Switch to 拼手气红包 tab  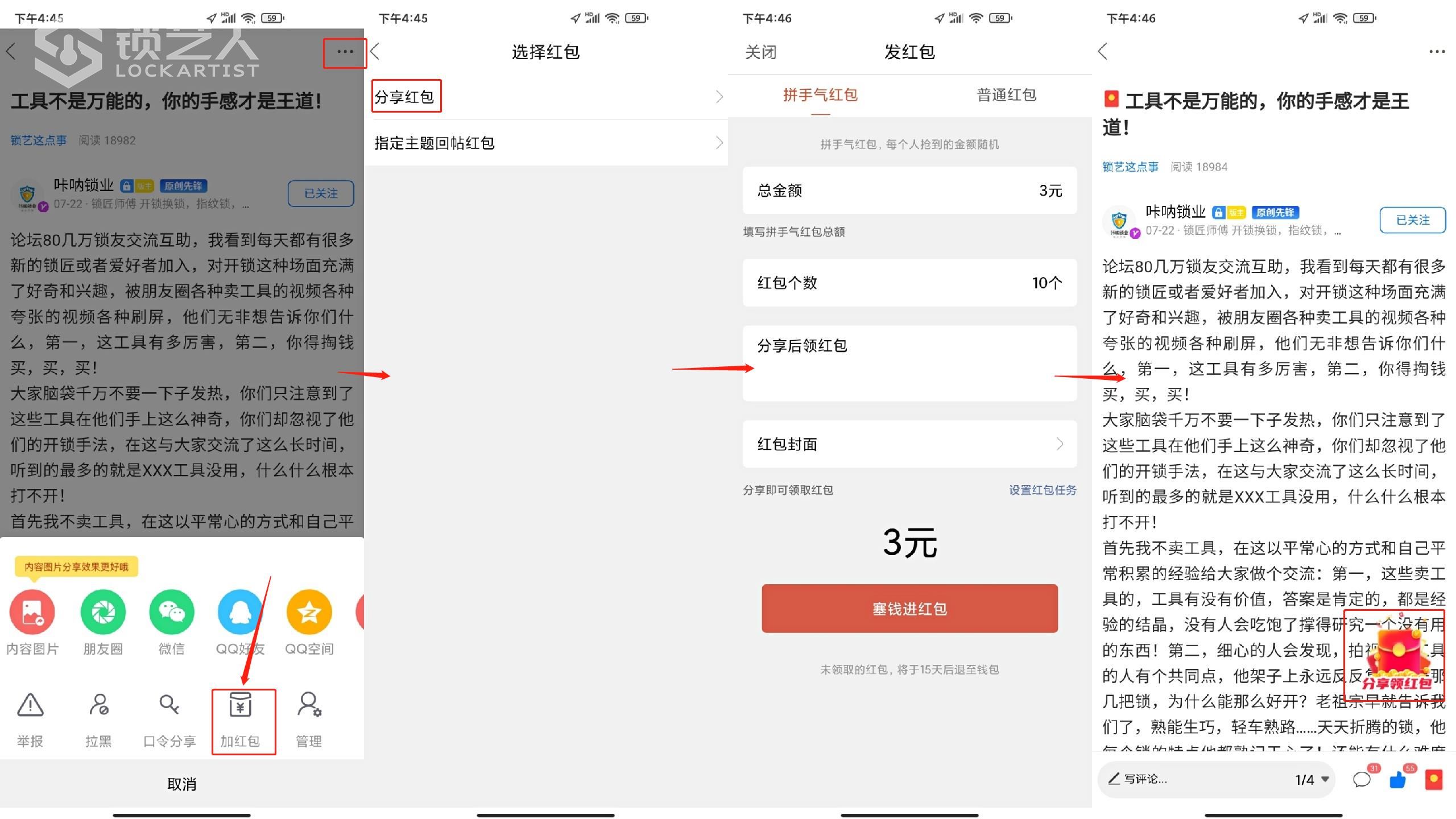point(820,95)
